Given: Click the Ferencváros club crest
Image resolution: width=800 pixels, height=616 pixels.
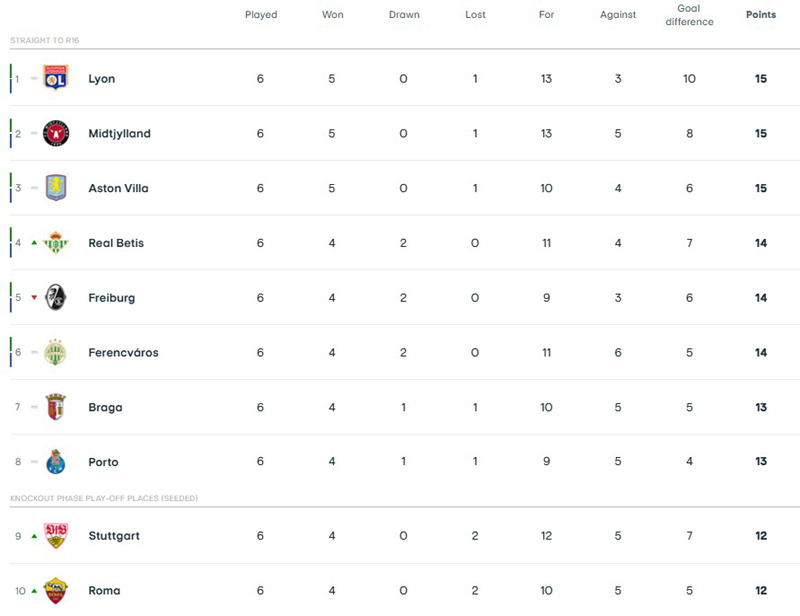Looking at the screenshot, I should pos(56,352).
